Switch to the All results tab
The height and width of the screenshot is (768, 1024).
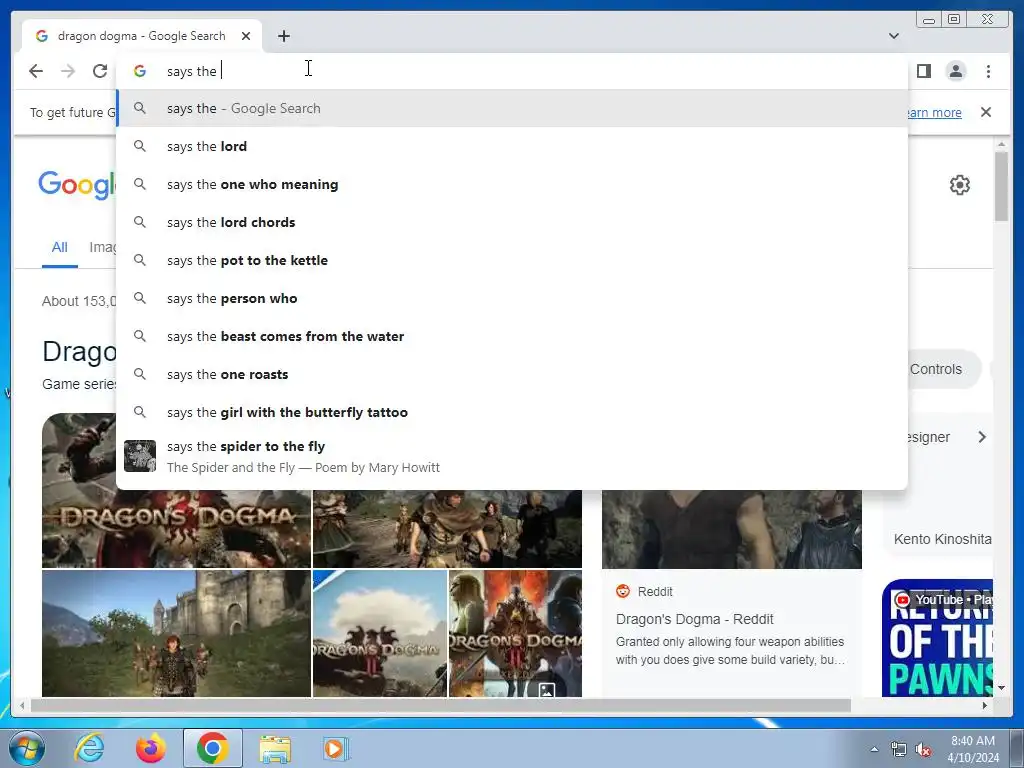tap(59, 248)
